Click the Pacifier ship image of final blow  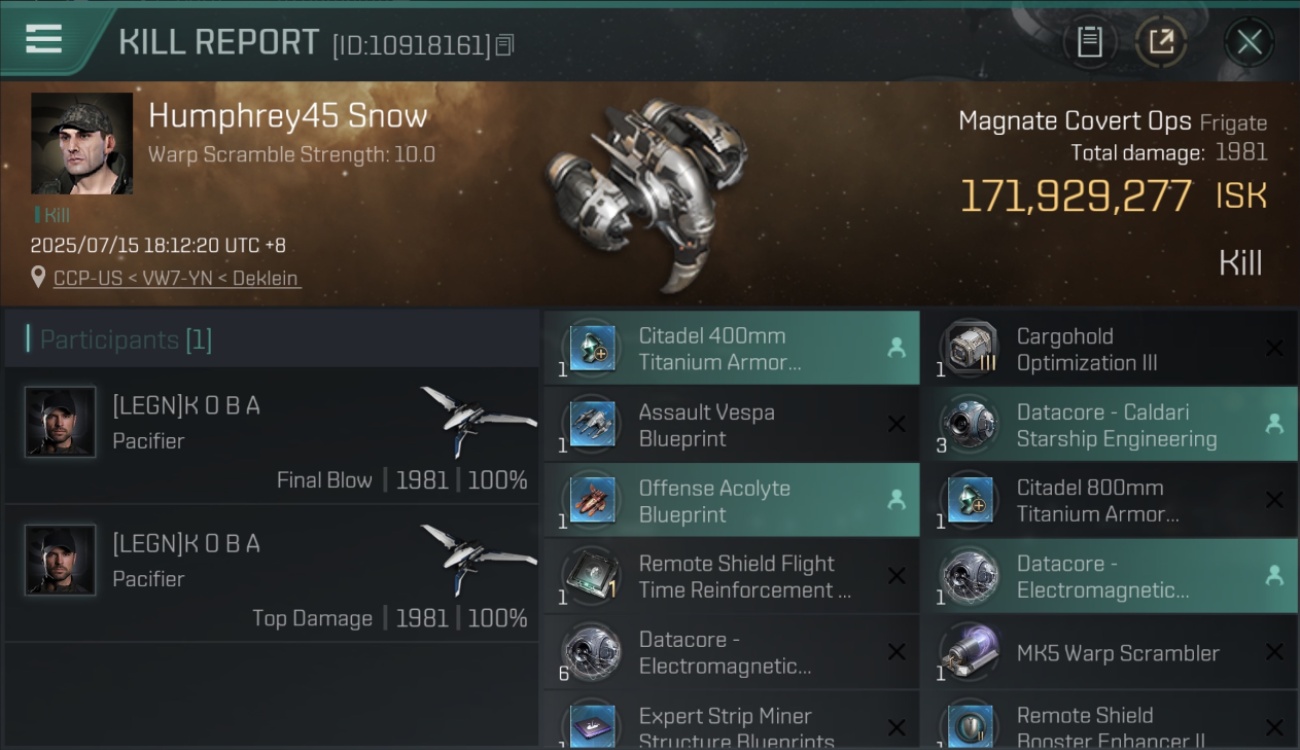click(478, 420)
